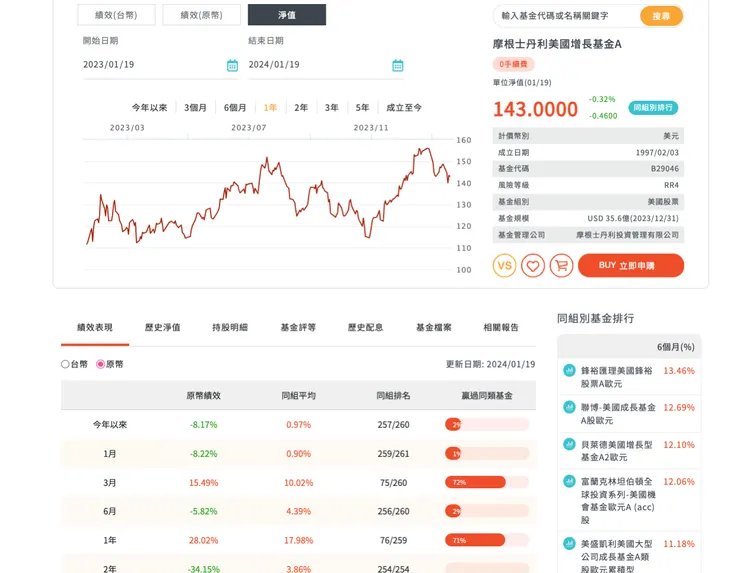Screen dimensions: 740x573
Task: Set chart range to 今年以來
Action: [149, 108]
